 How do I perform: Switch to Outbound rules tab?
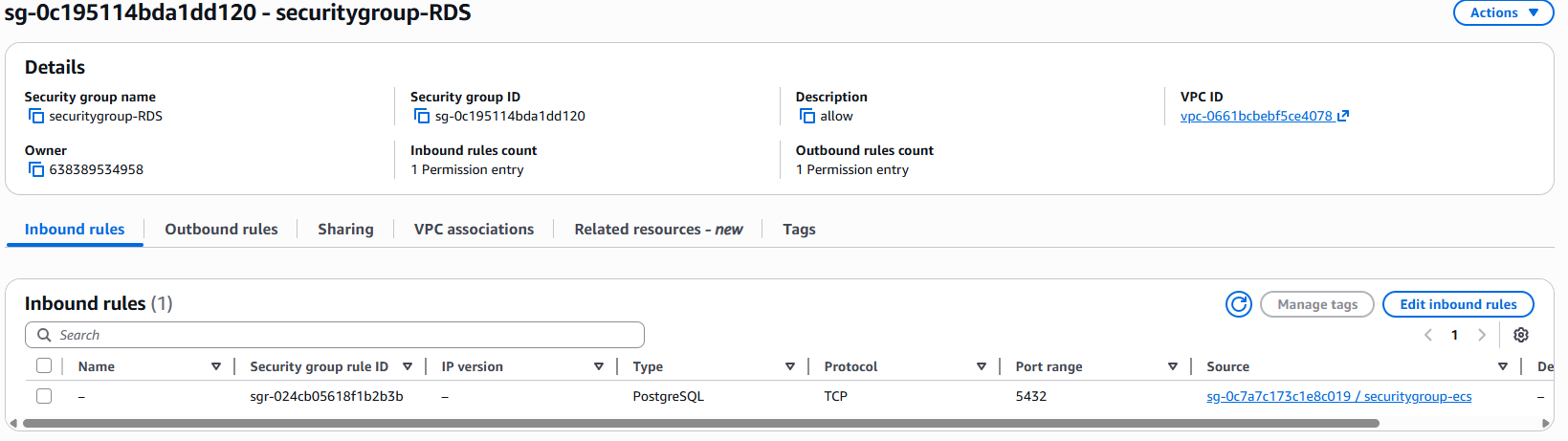[221, 230]
